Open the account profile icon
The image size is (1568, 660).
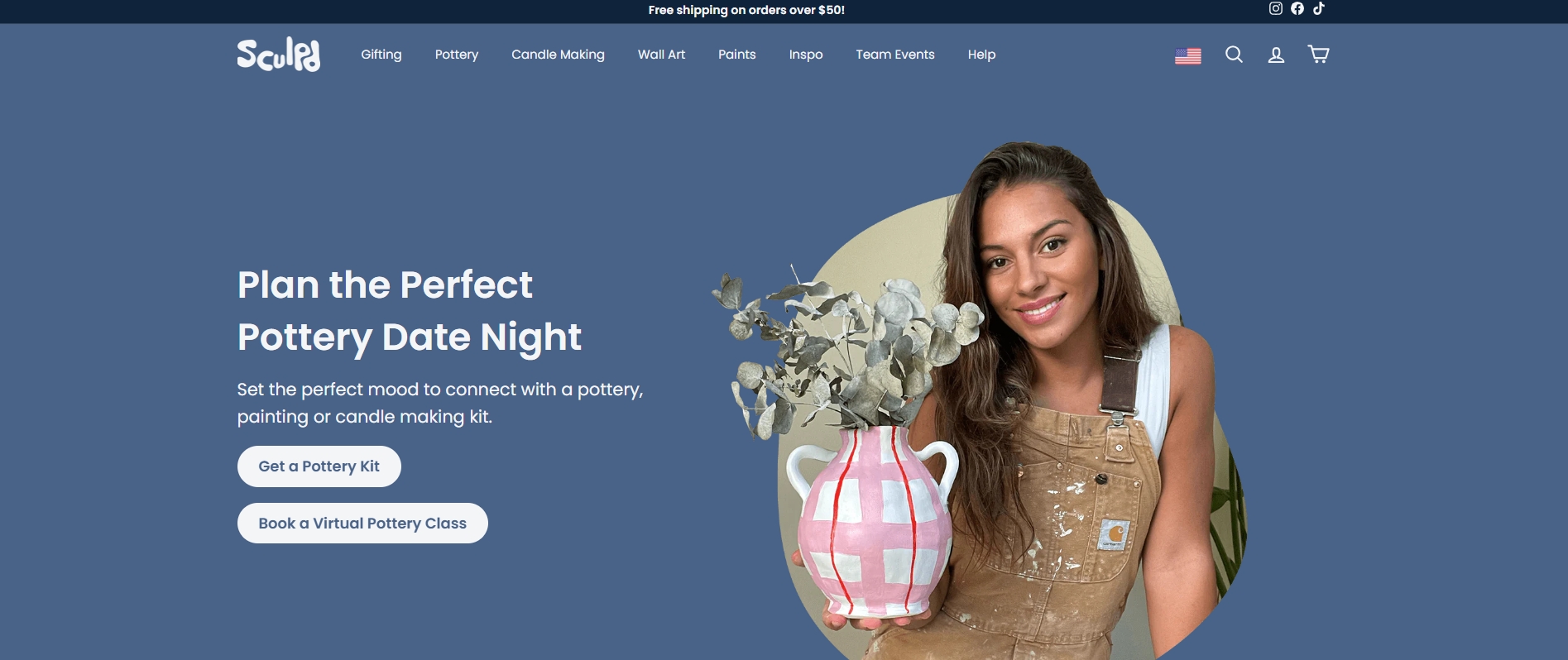point(1276,55)
